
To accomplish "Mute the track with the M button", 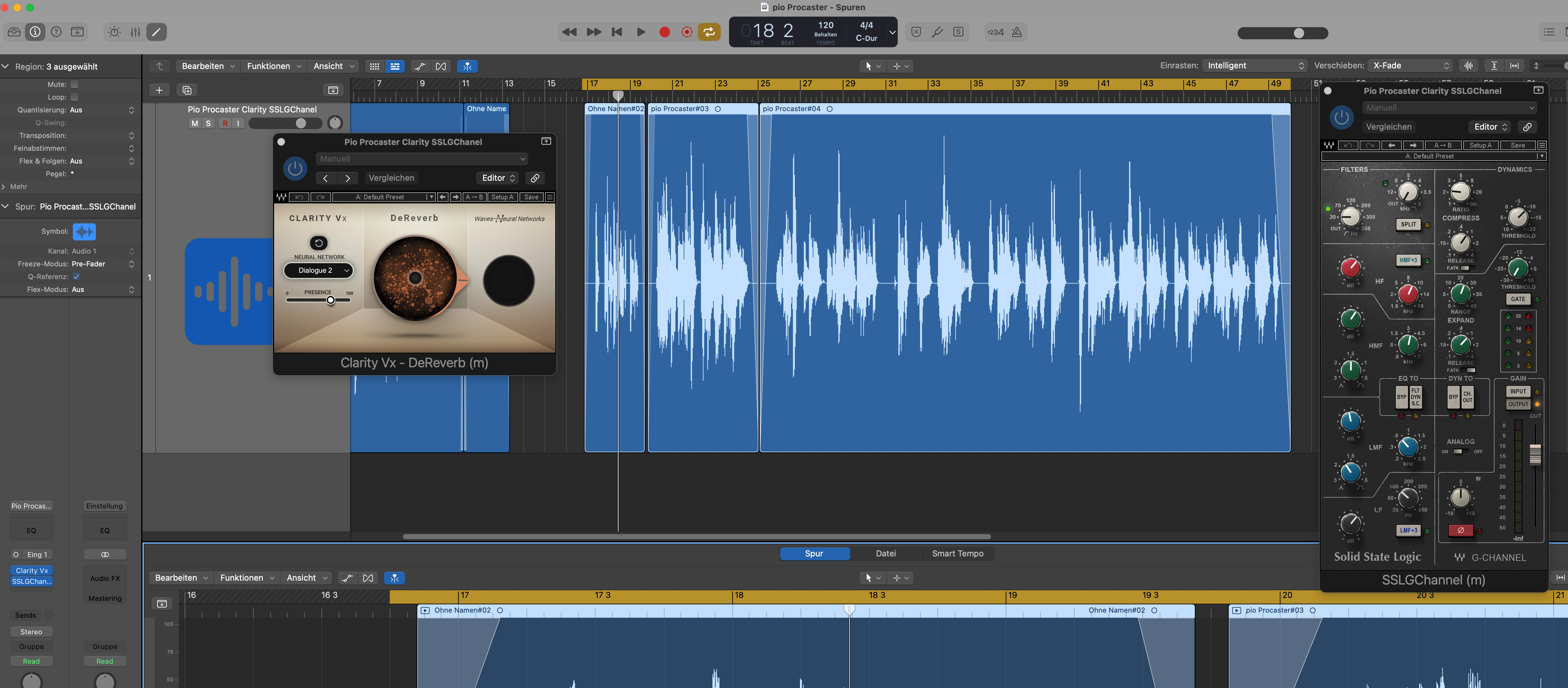I will pos(195,124).
